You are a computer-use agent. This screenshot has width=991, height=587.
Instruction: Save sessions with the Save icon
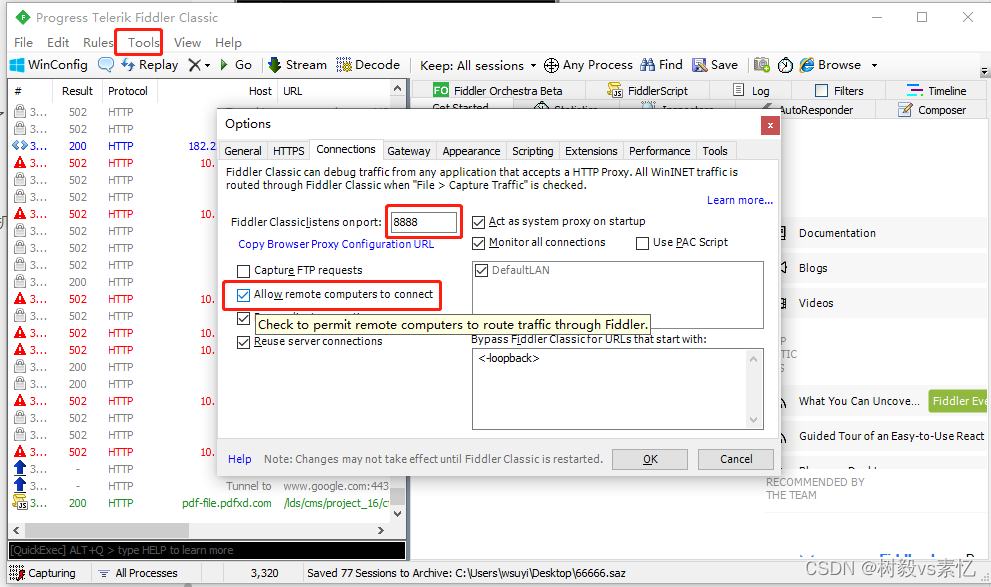coord(715,64)
